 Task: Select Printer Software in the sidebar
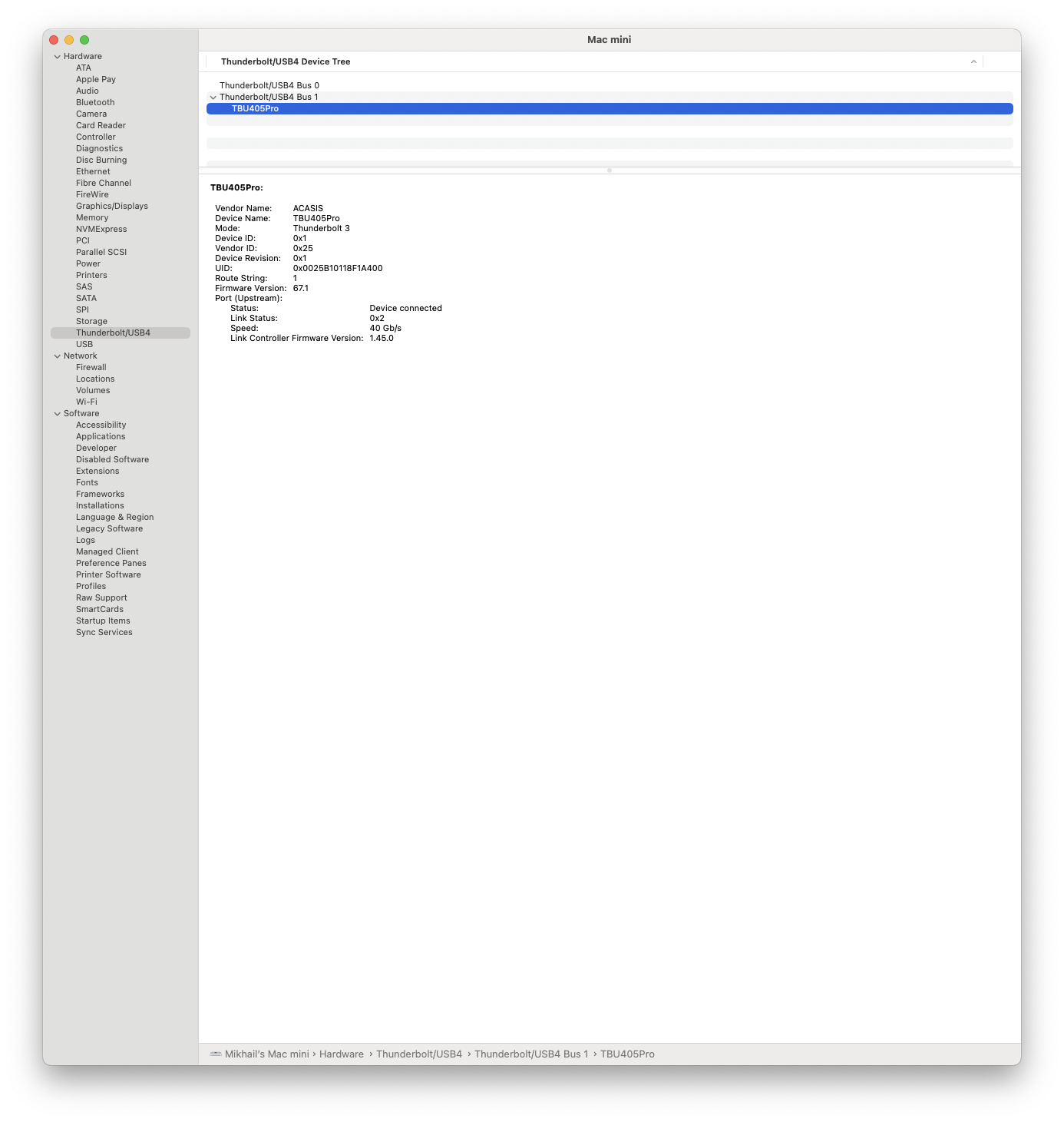[x=108, y=575]
